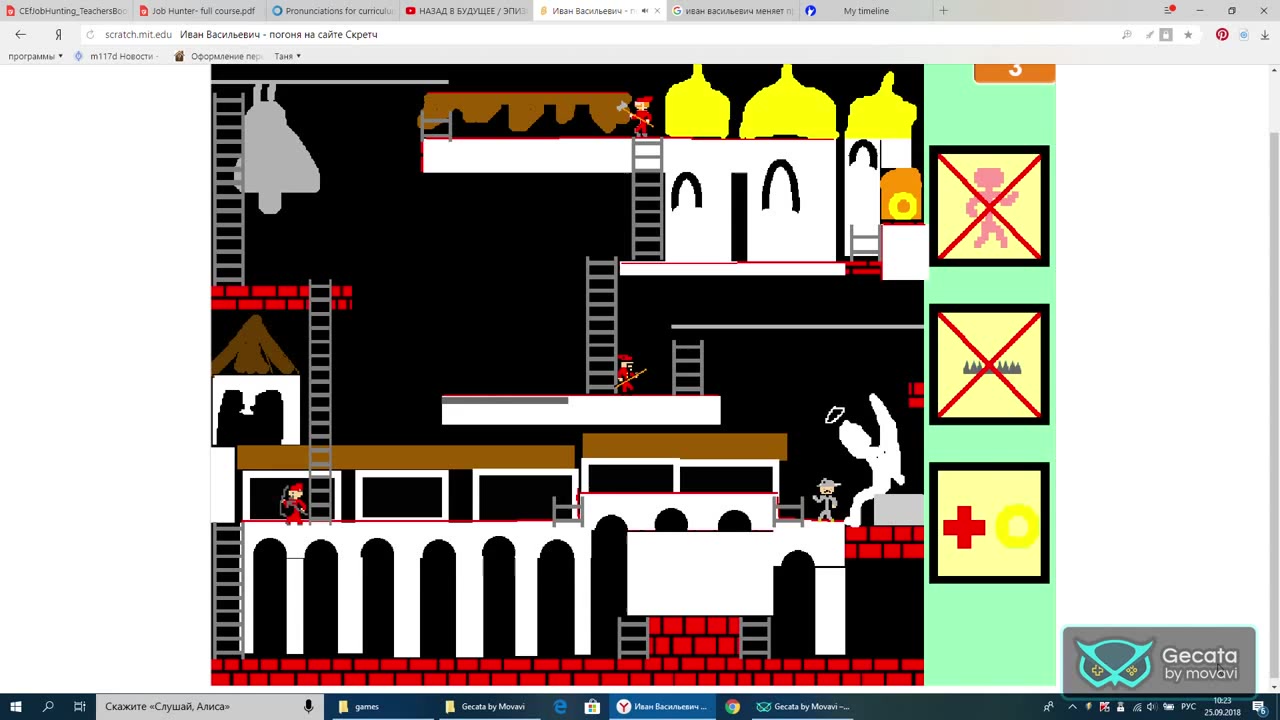Click the Yandex Я home button

click(x=58, y=34)
